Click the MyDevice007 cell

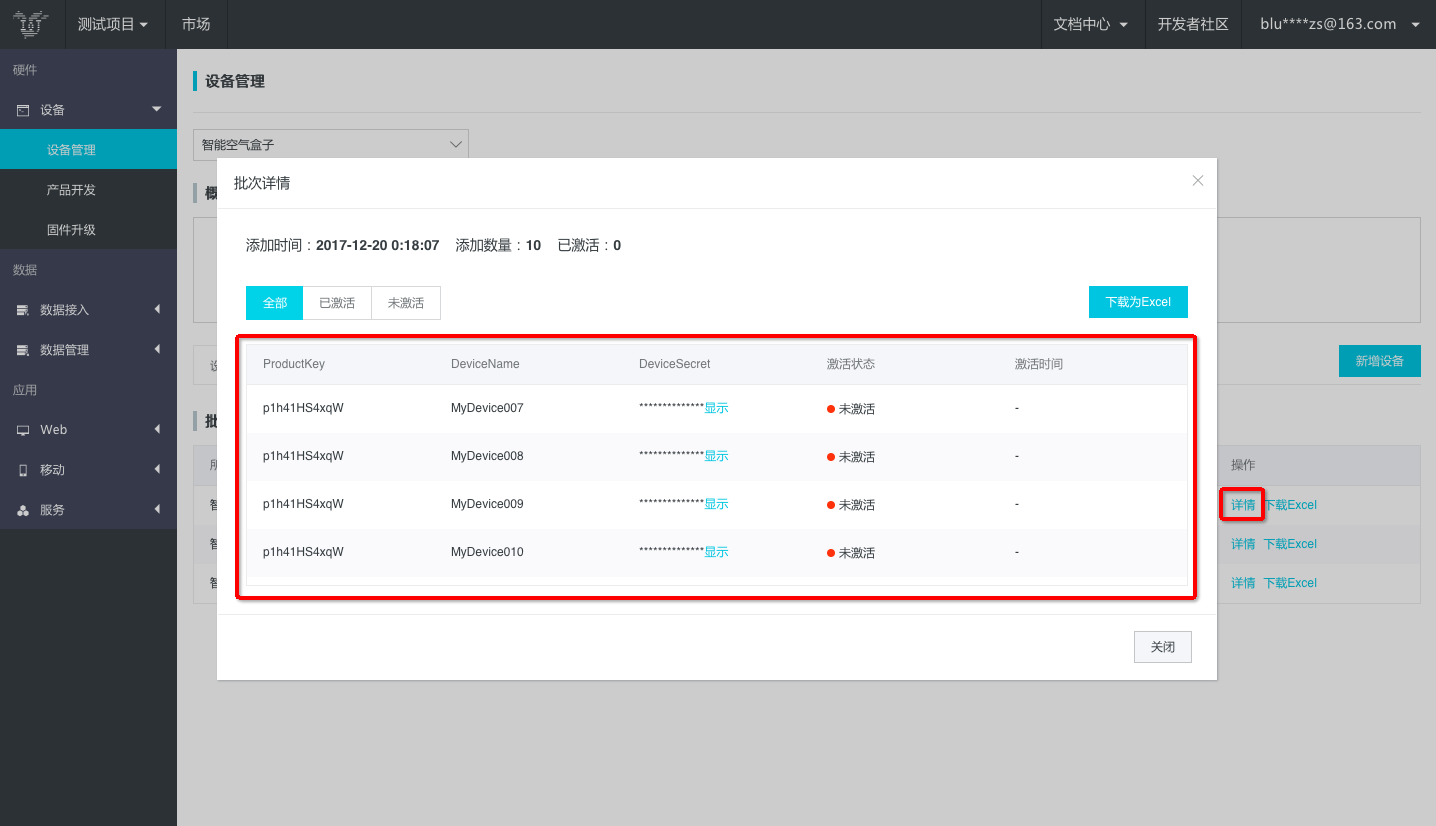487,408
